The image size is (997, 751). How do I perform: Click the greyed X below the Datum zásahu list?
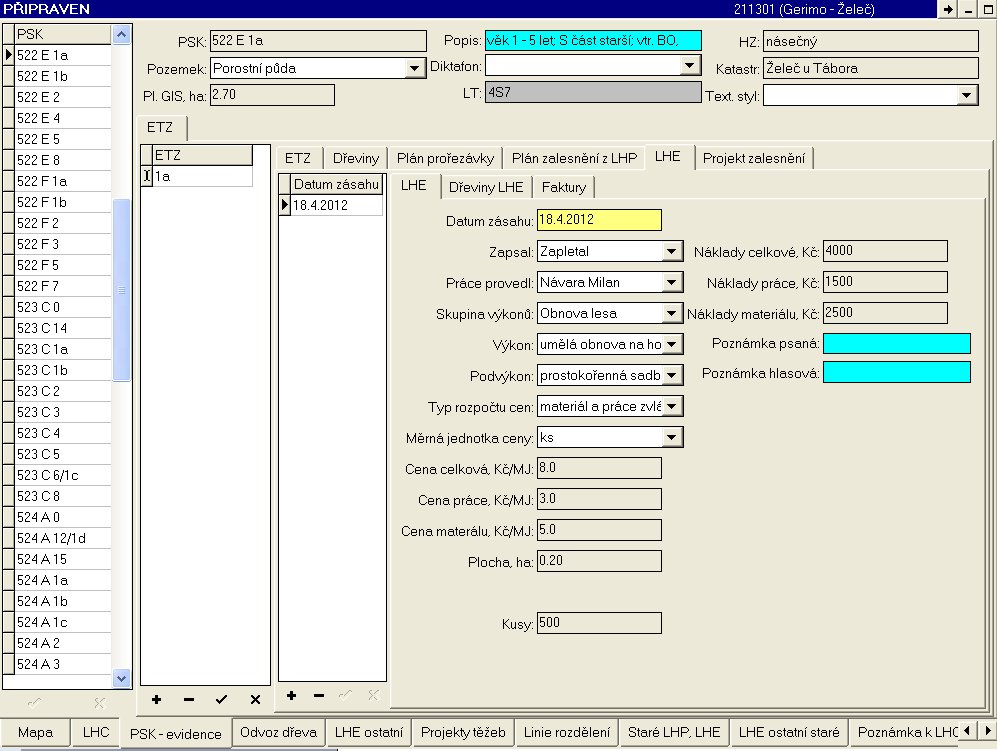point(373,696)
